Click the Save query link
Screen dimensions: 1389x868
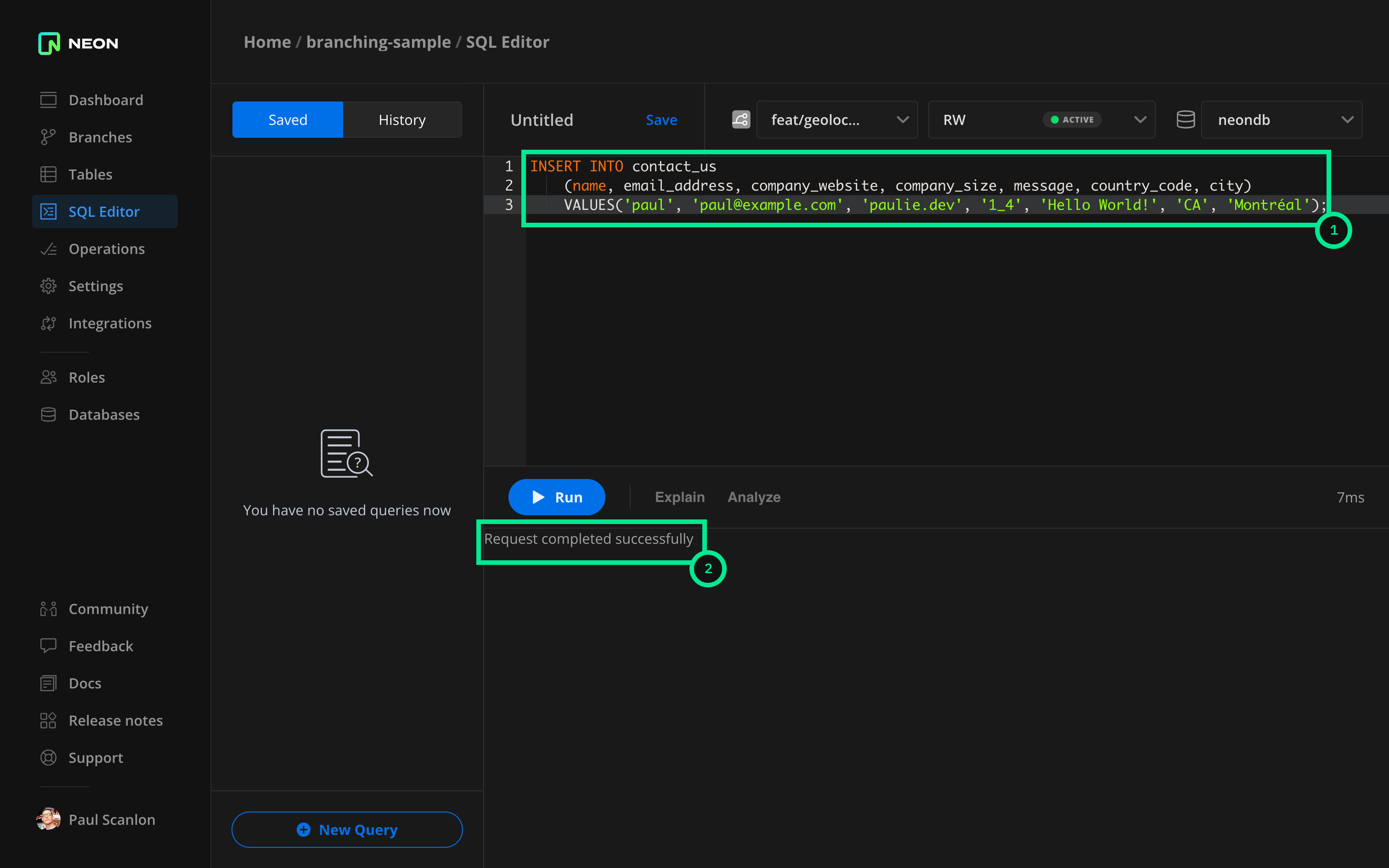pyautogui.click(x=661, y=119)
